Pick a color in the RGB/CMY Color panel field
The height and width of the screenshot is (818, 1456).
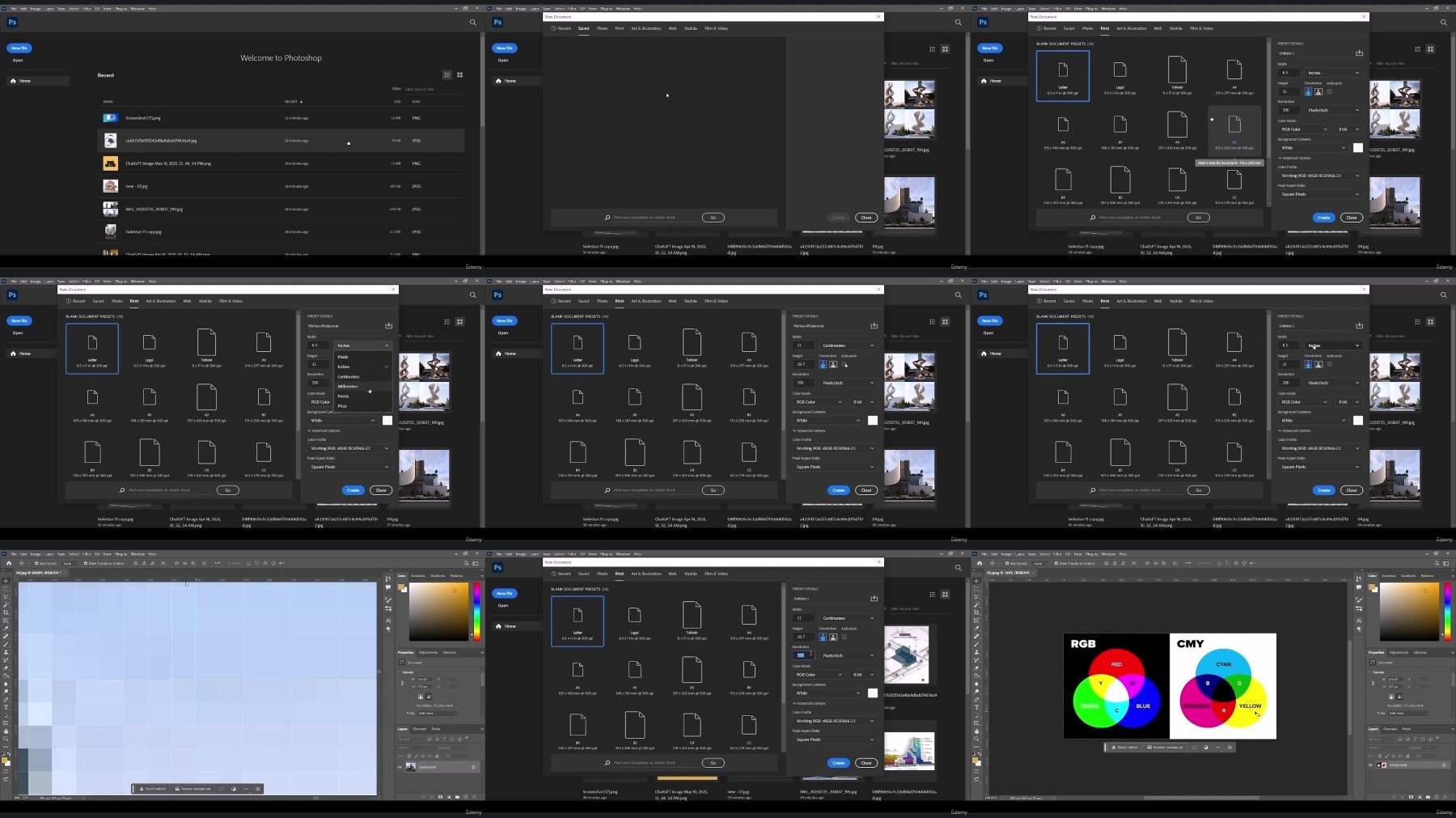click(1409, 612)
